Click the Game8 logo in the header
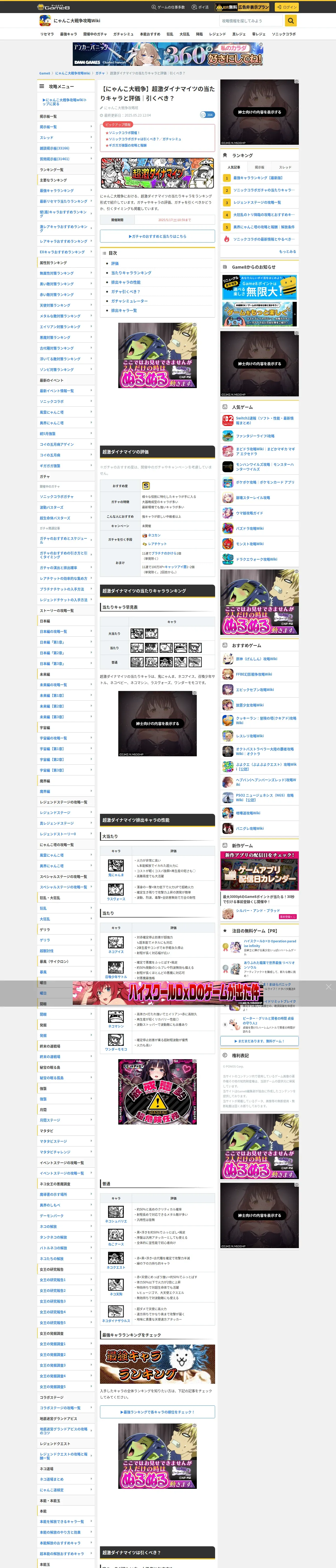Image resolution: width=336 pixels, height=1568 pixels. (x=53, y=7)
